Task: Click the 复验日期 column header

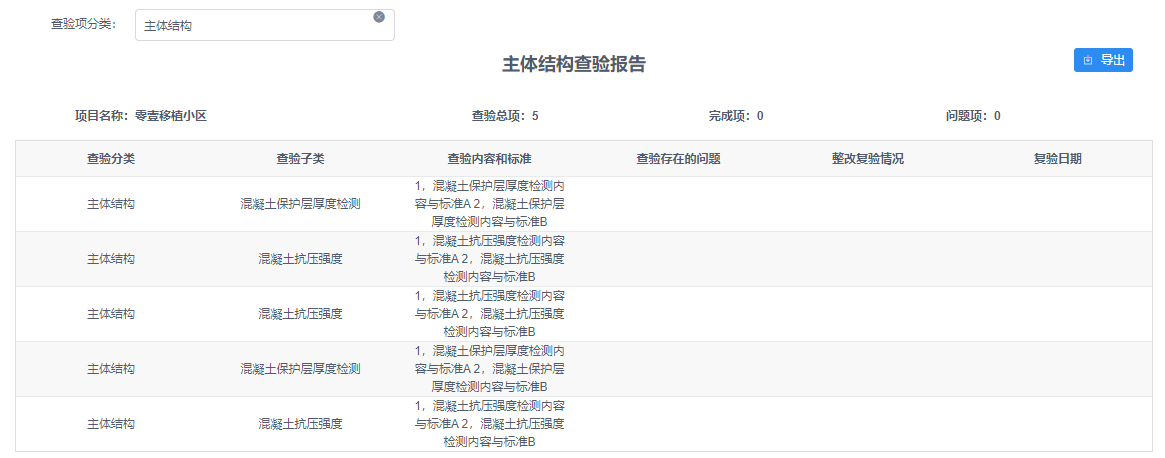Action: (x=1057, y=159)
